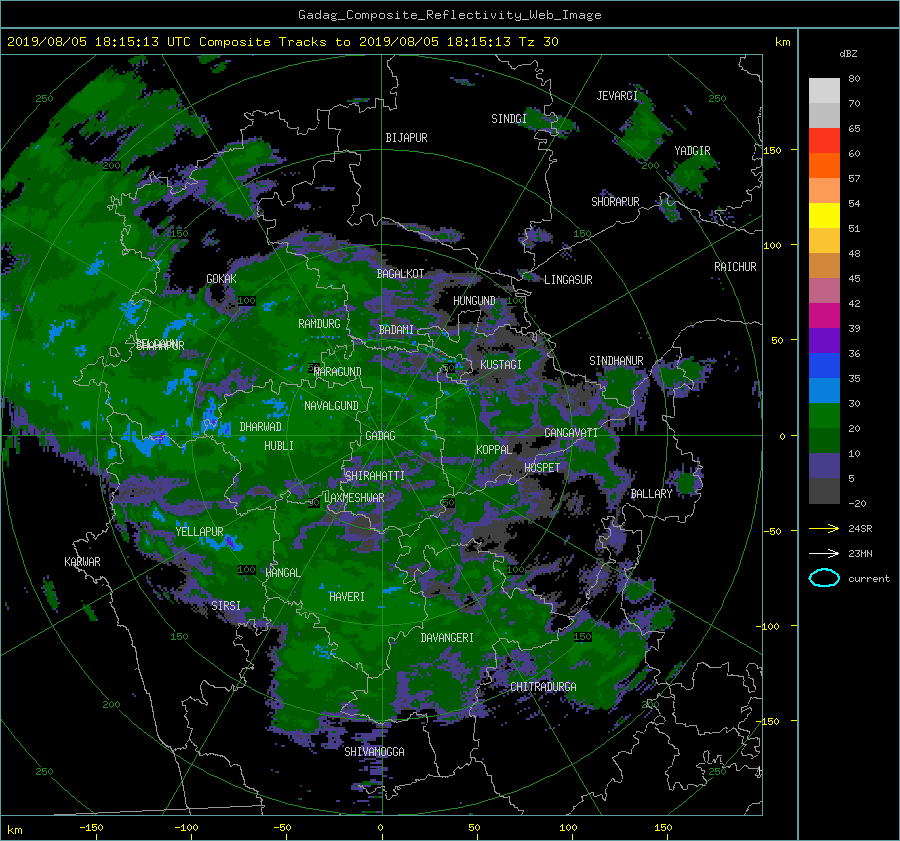Click the yellow 24SR arrow legend icon

tap(824, 529)
